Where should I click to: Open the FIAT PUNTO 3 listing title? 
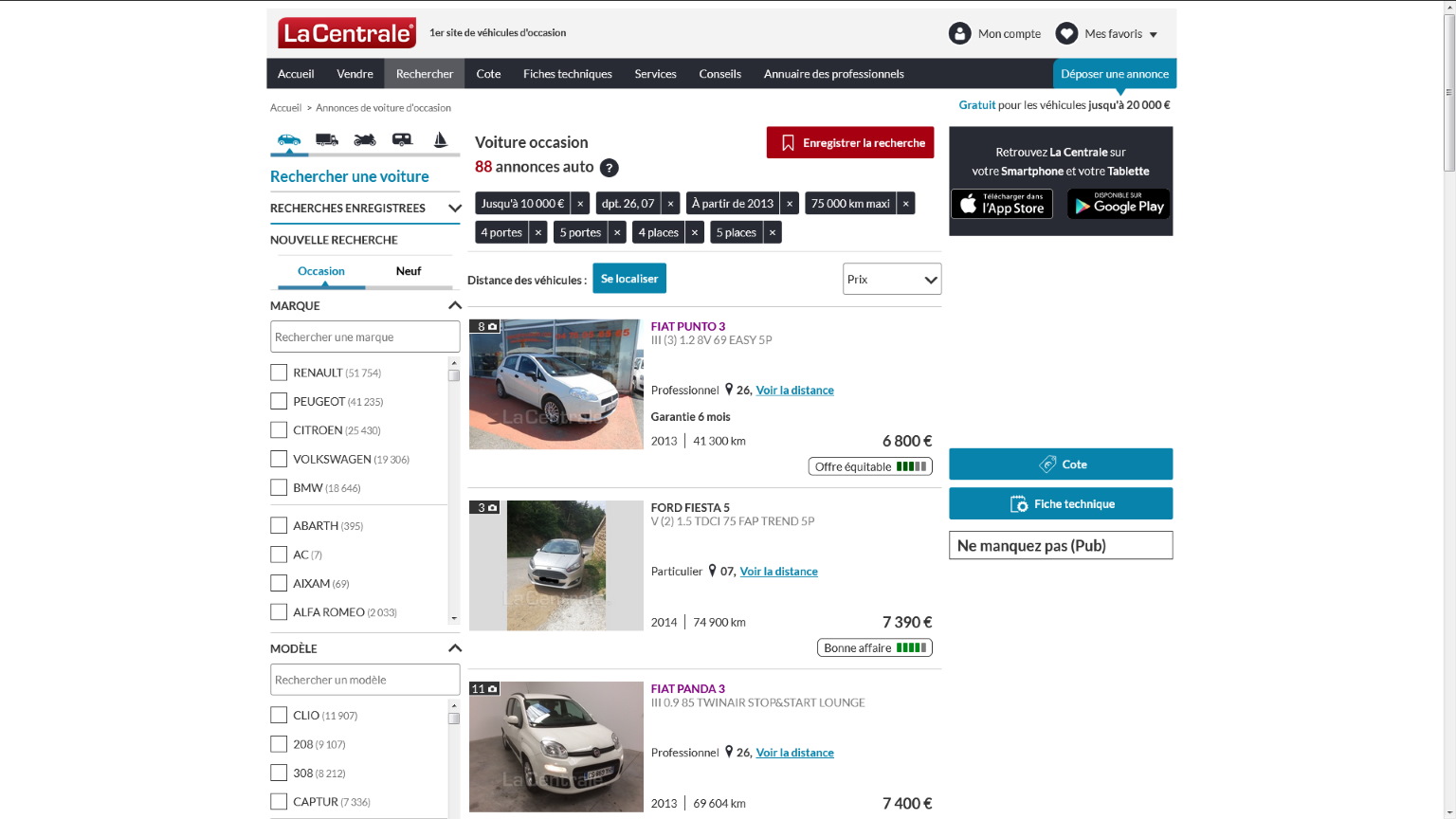pyautogui.click(x=688, y=326)
